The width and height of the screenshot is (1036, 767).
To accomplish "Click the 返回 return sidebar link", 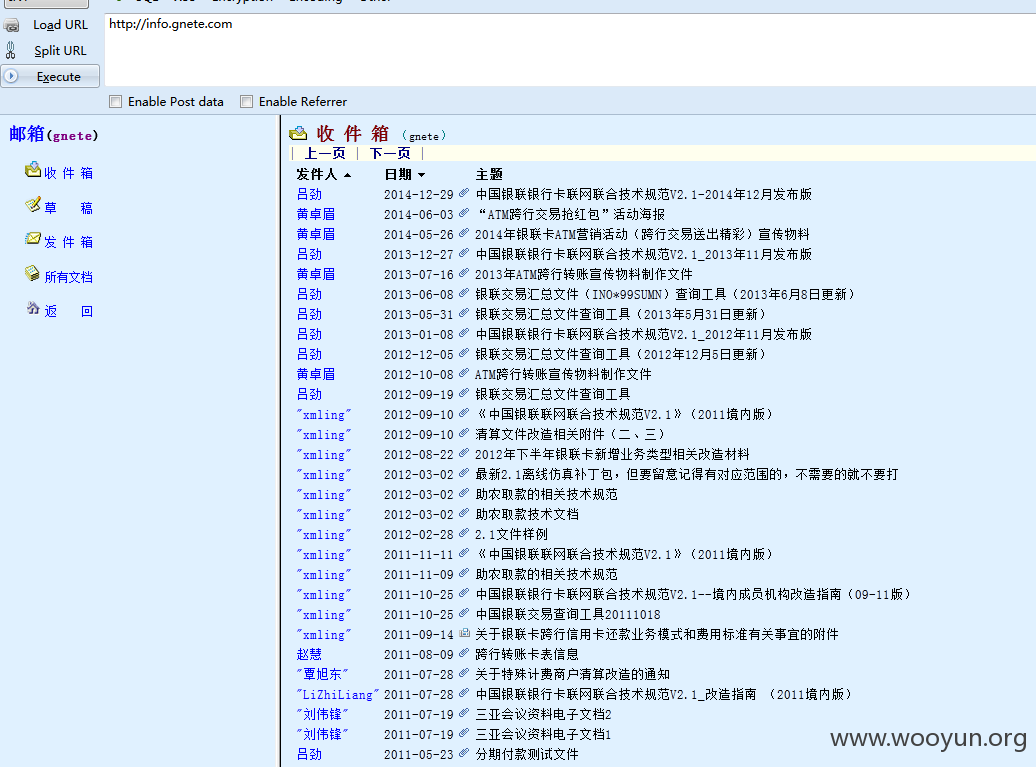I will click(69, 311).
